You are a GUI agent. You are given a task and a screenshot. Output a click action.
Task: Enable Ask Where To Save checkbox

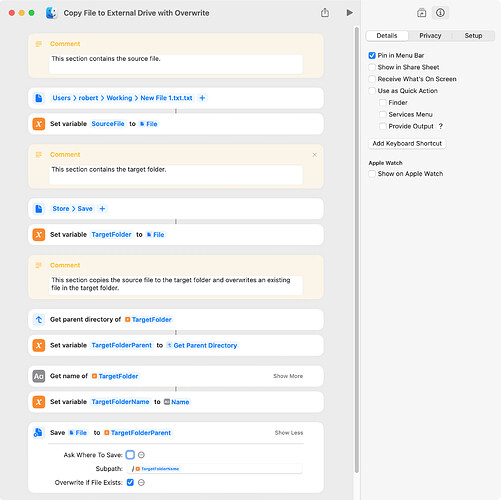click(130, 455)
